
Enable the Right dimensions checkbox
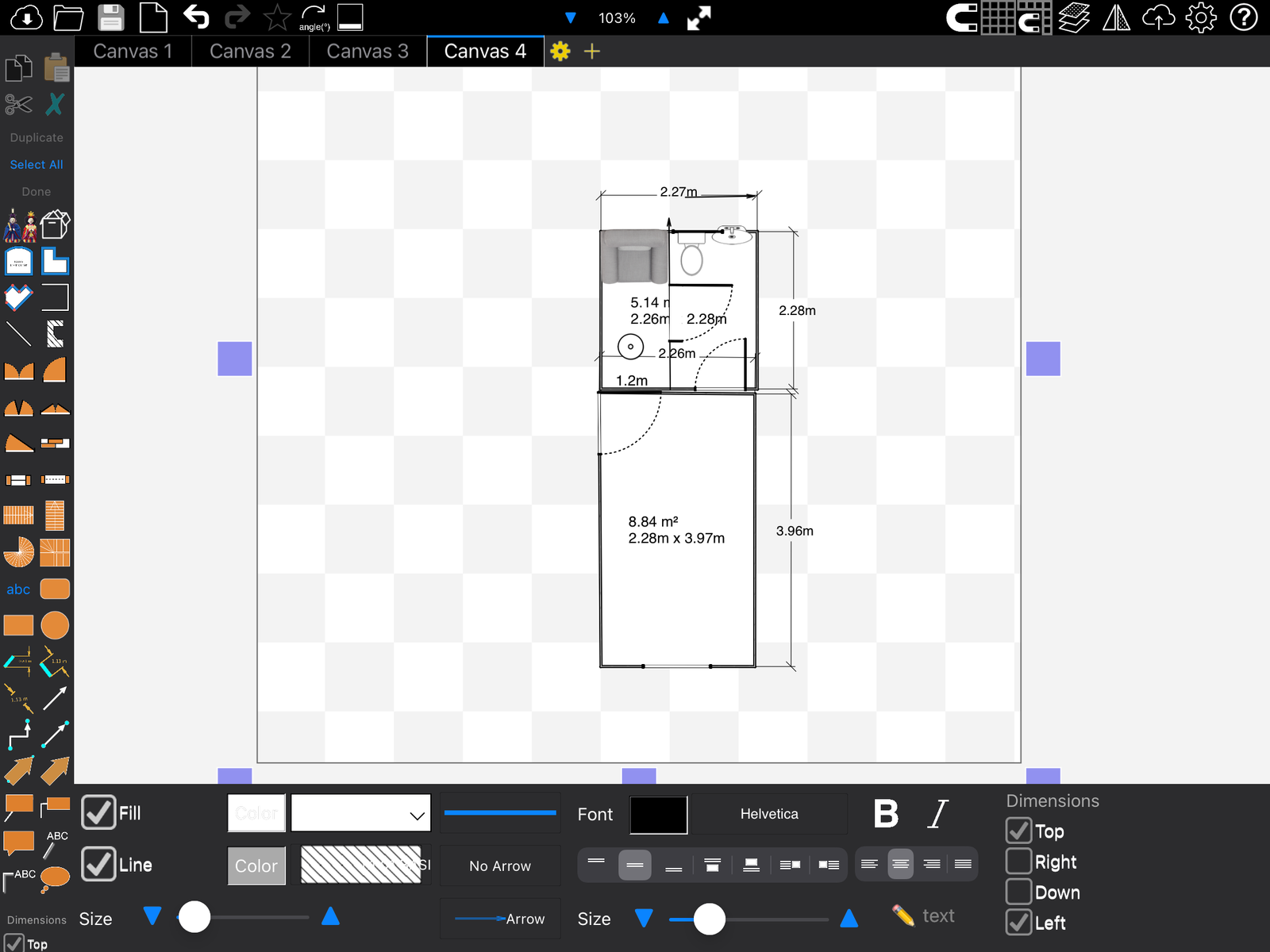pos(1019,862)
